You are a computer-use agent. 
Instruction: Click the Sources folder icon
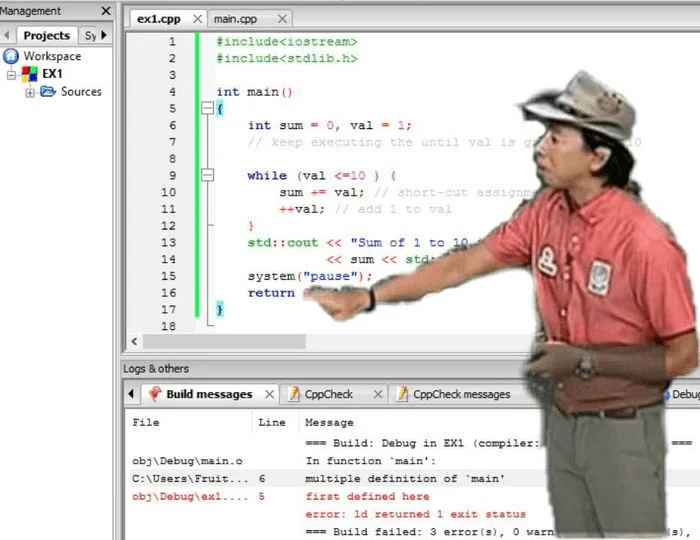click(x=48, y=91)
